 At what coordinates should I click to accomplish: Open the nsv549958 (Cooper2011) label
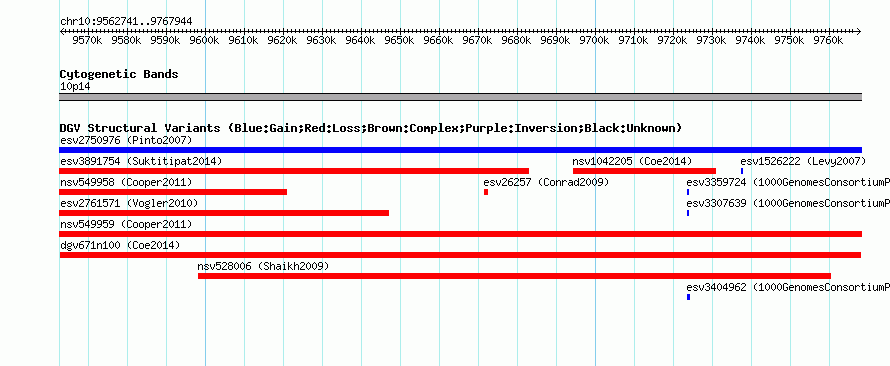(x=126, y=182)
